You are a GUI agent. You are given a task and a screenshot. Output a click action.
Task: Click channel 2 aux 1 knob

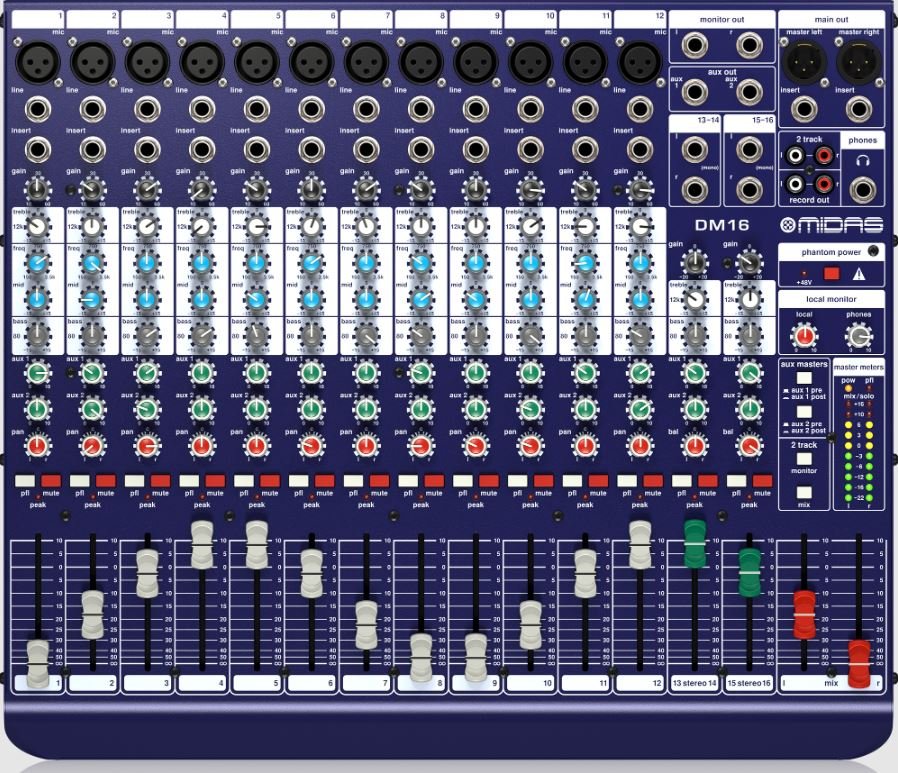[92, 373]
